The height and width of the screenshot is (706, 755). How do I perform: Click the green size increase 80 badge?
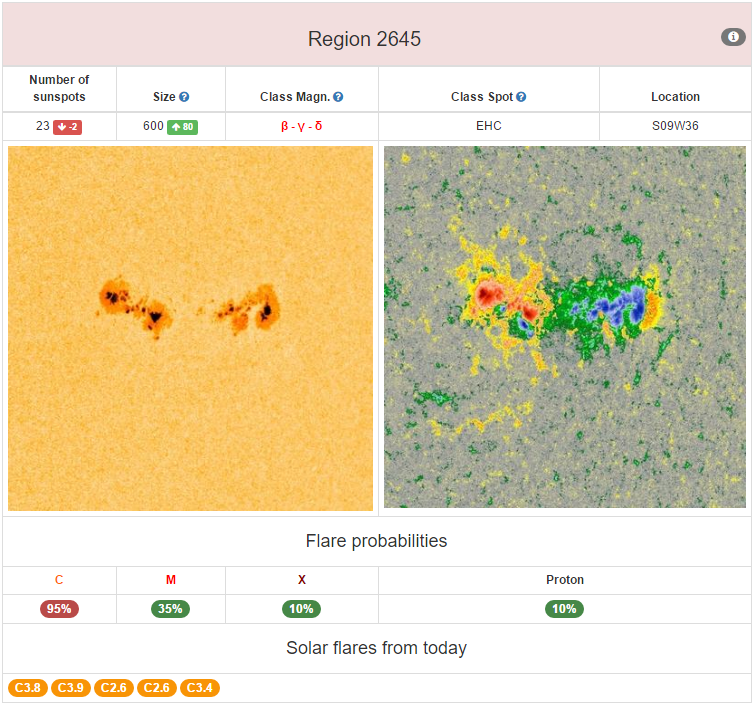(x=182, y=127)
